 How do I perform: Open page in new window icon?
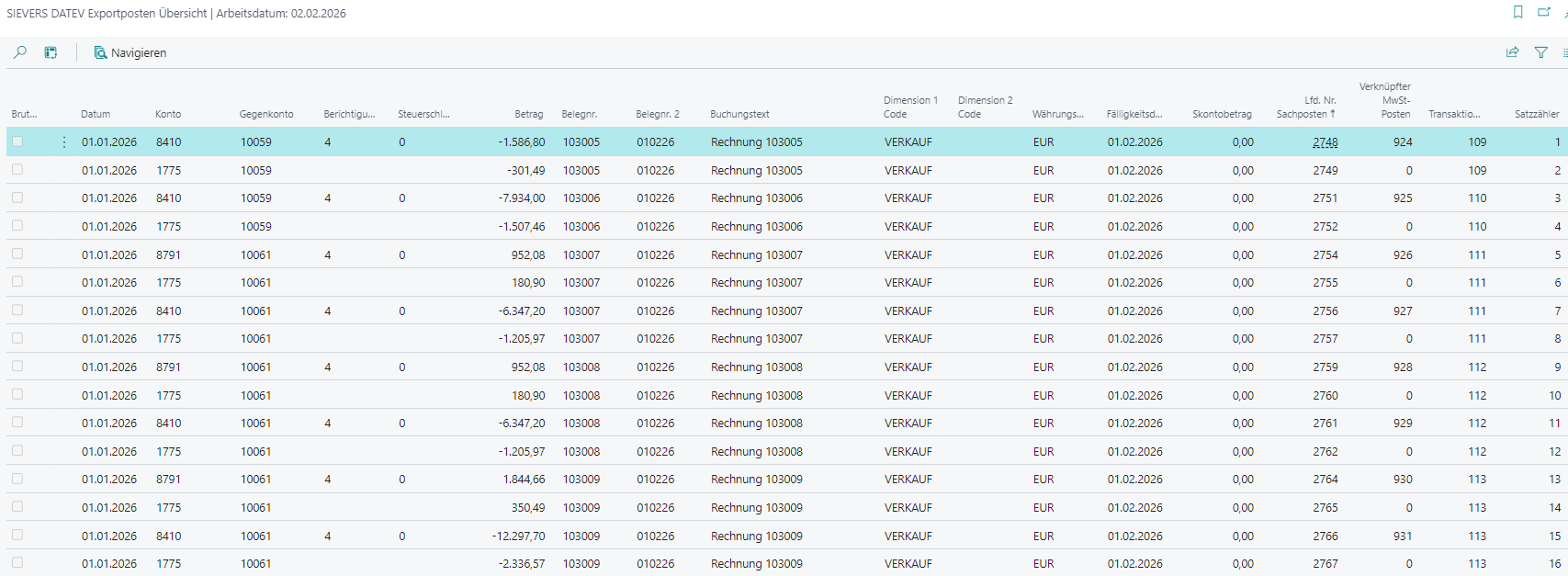click(x=1543, y=12)
